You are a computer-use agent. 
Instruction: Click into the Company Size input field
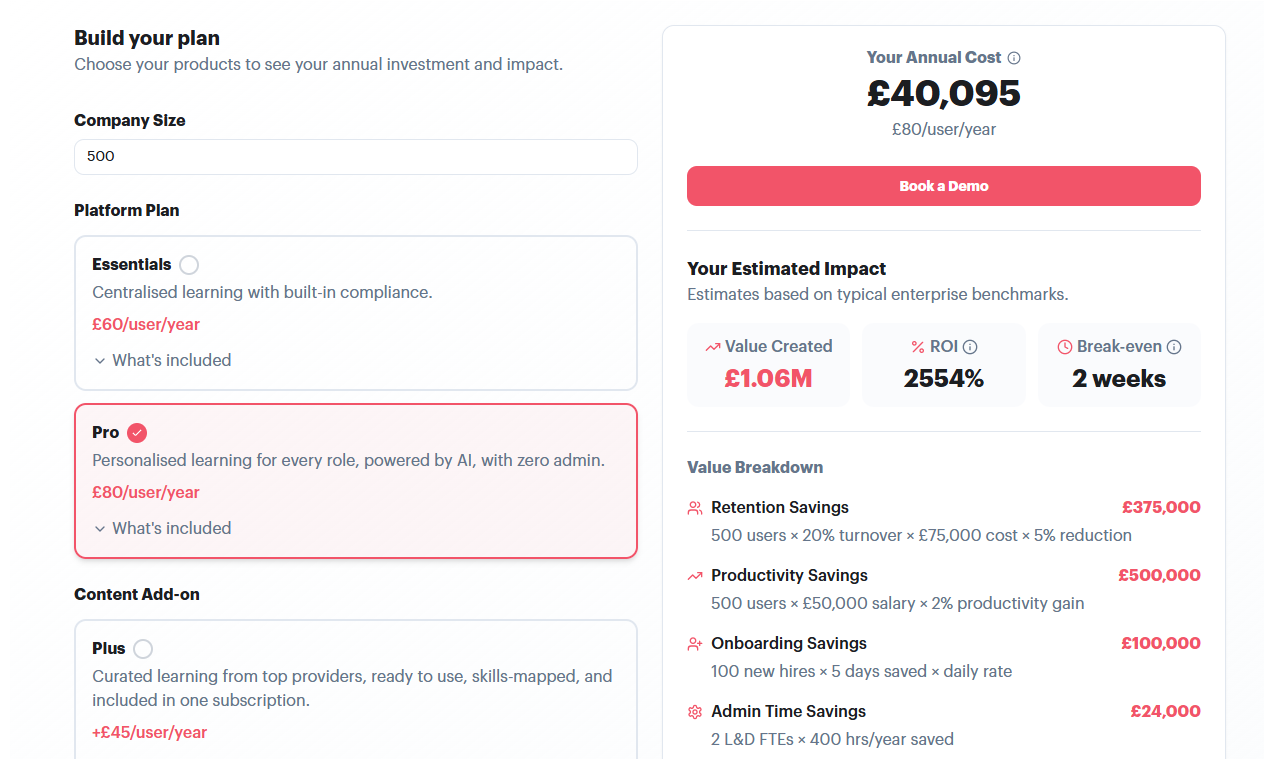click(x=356, y=157)
